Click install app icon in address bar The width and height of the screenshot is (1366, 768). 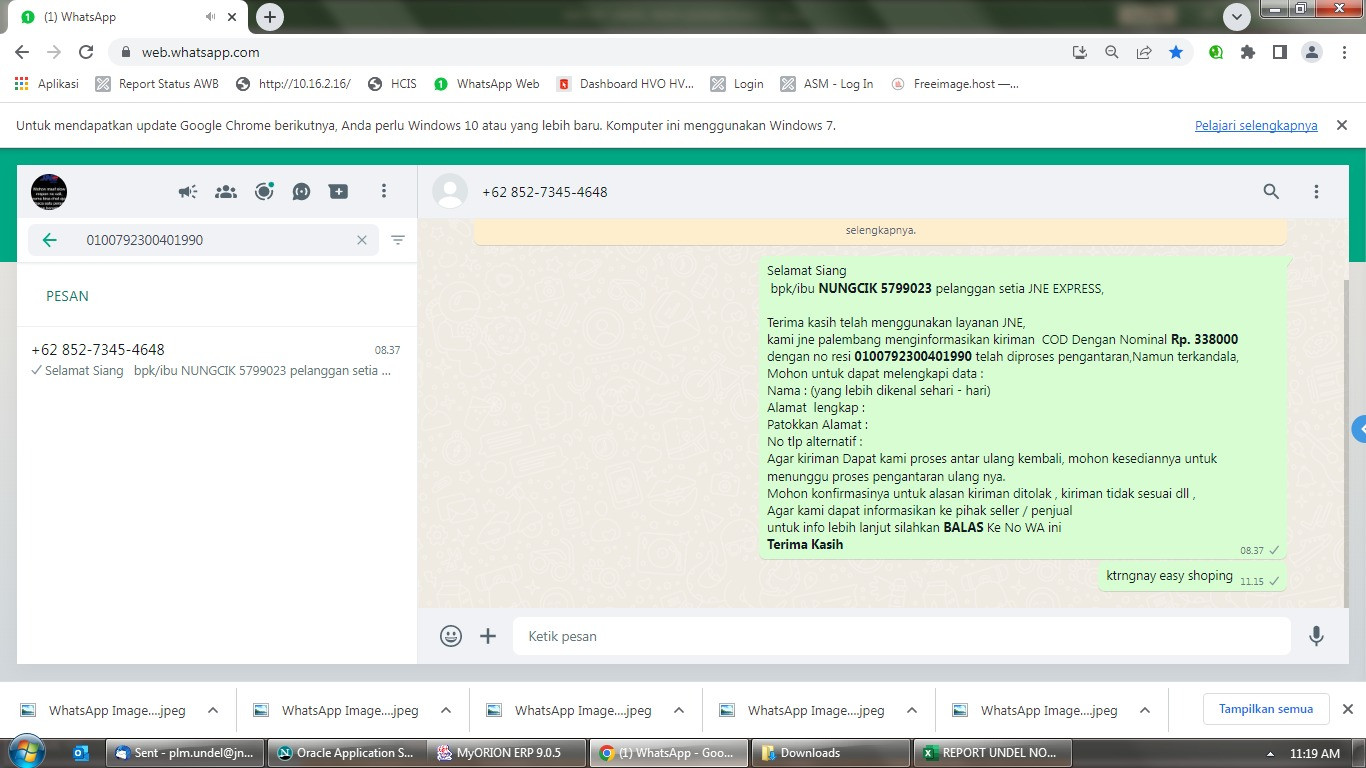1080,52
